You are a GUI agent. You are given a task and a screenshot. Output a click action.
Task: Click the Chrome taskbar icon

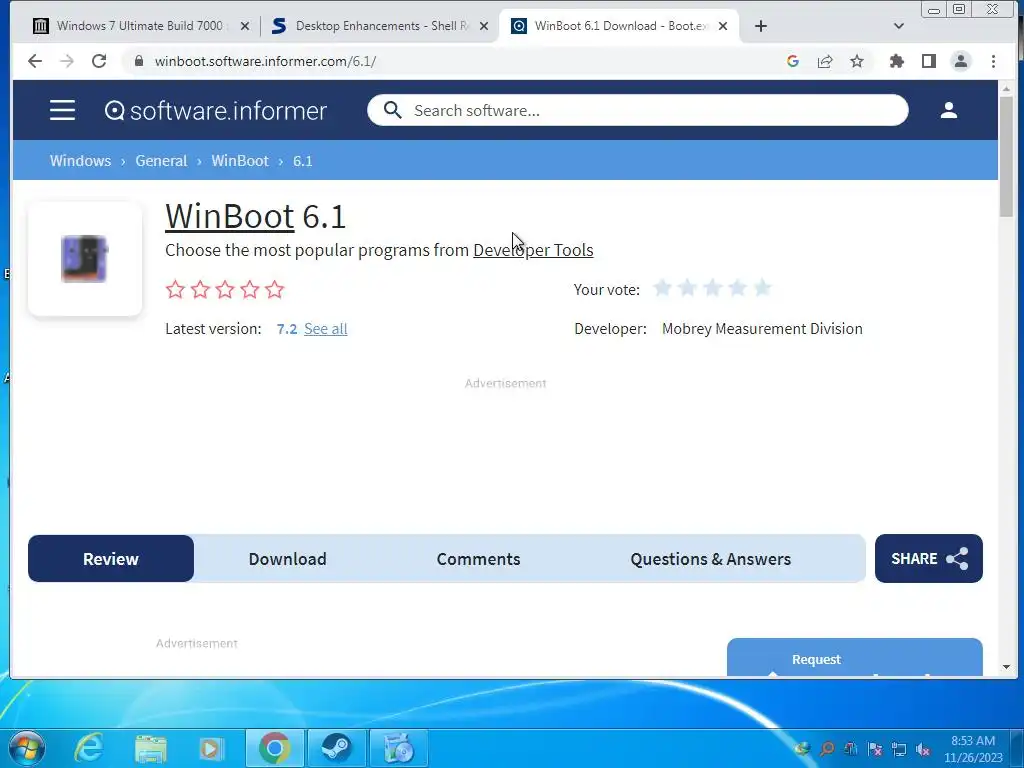click(x=274, y=748)
